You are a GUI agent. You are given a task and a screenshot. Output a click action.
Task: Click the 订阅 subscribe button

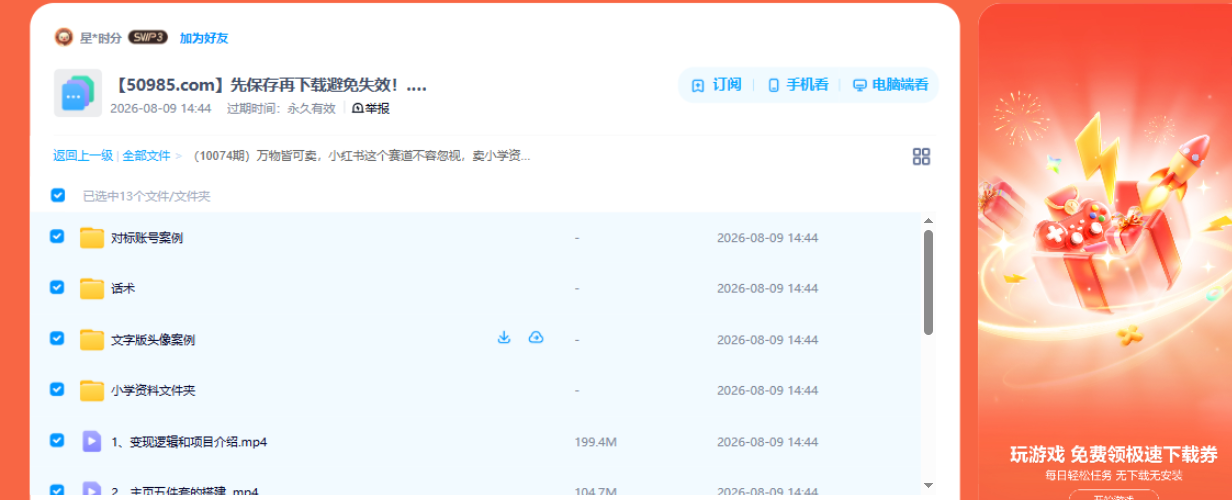(716, 85)
